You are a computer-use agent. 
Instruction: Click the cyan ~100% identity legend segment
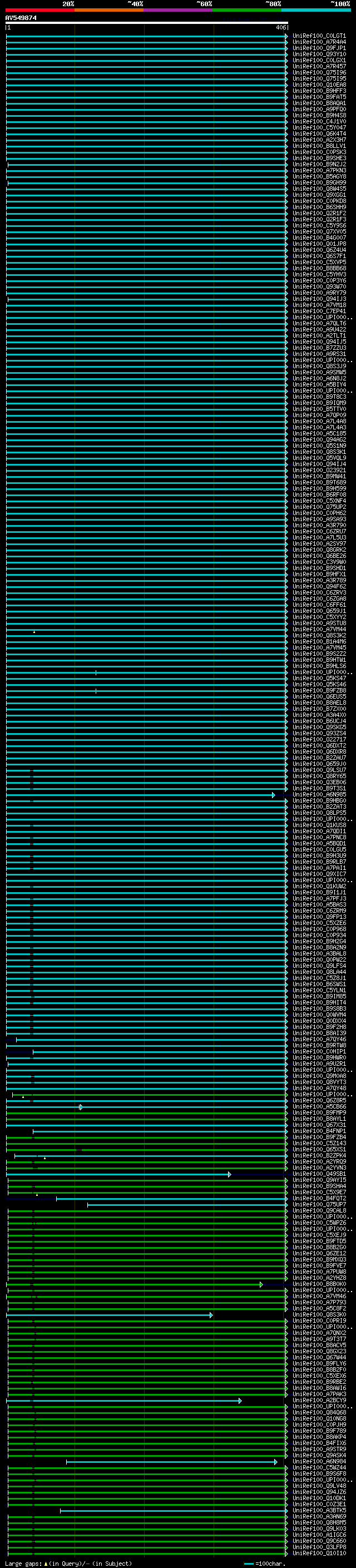[x=316, y=10]
